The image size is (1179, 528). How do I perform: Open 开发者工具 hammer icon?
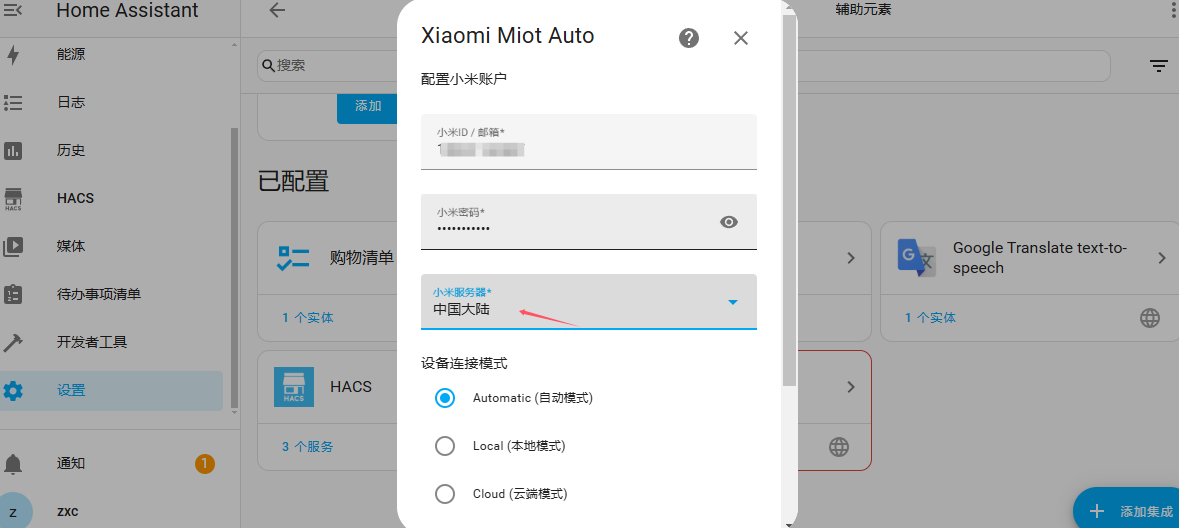[x=13, y=342]
